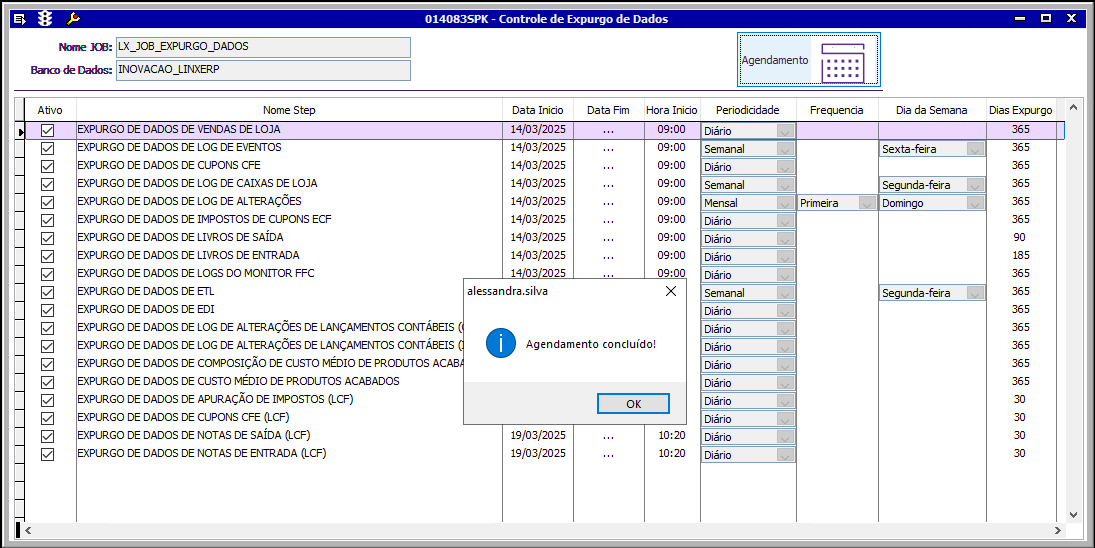
Task: Minimize the Controle de Expurgo window
Action: (x=1020, y=19)
